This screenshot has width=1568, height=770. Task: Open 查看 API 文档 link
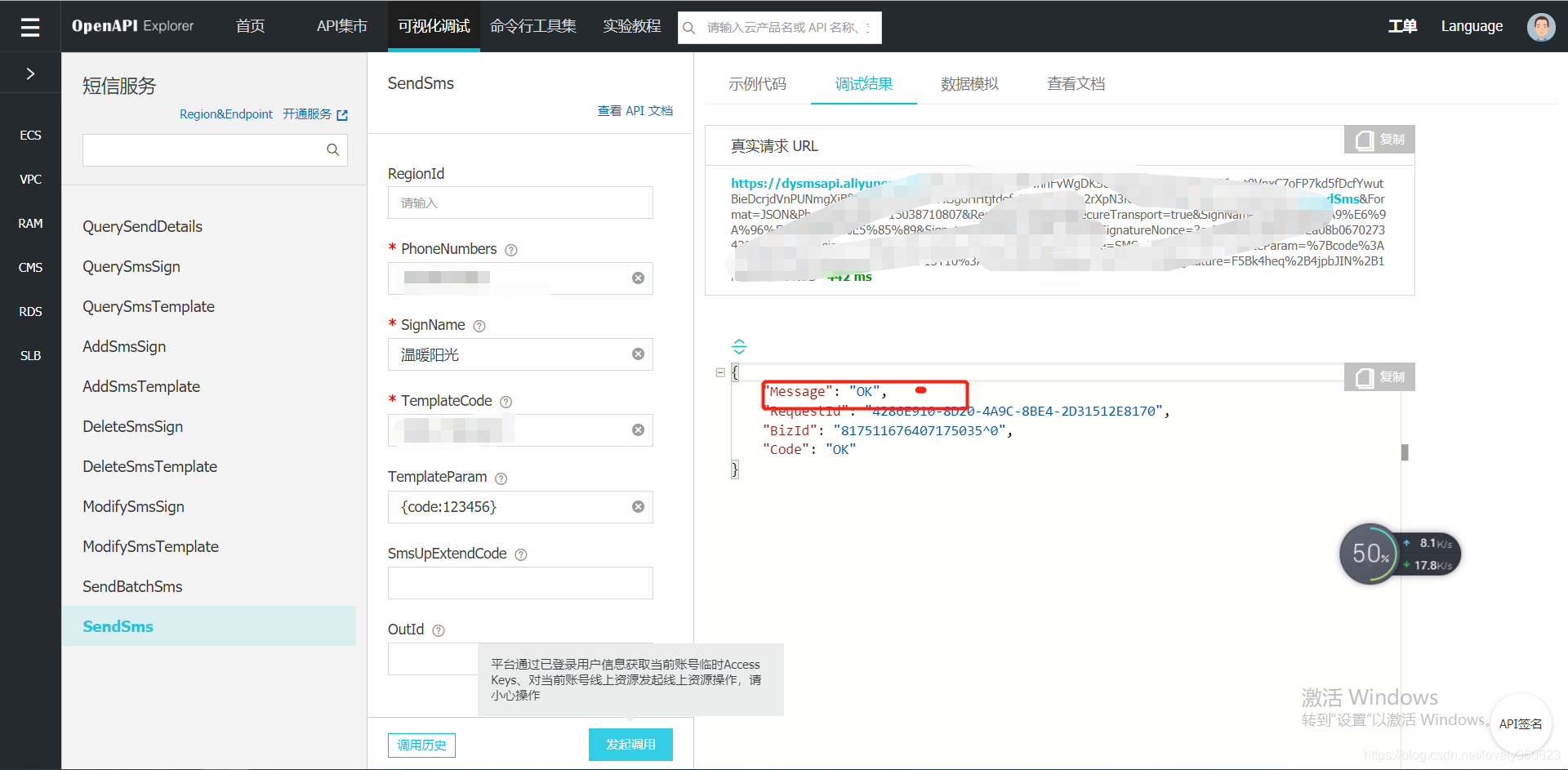coord(635,110)
